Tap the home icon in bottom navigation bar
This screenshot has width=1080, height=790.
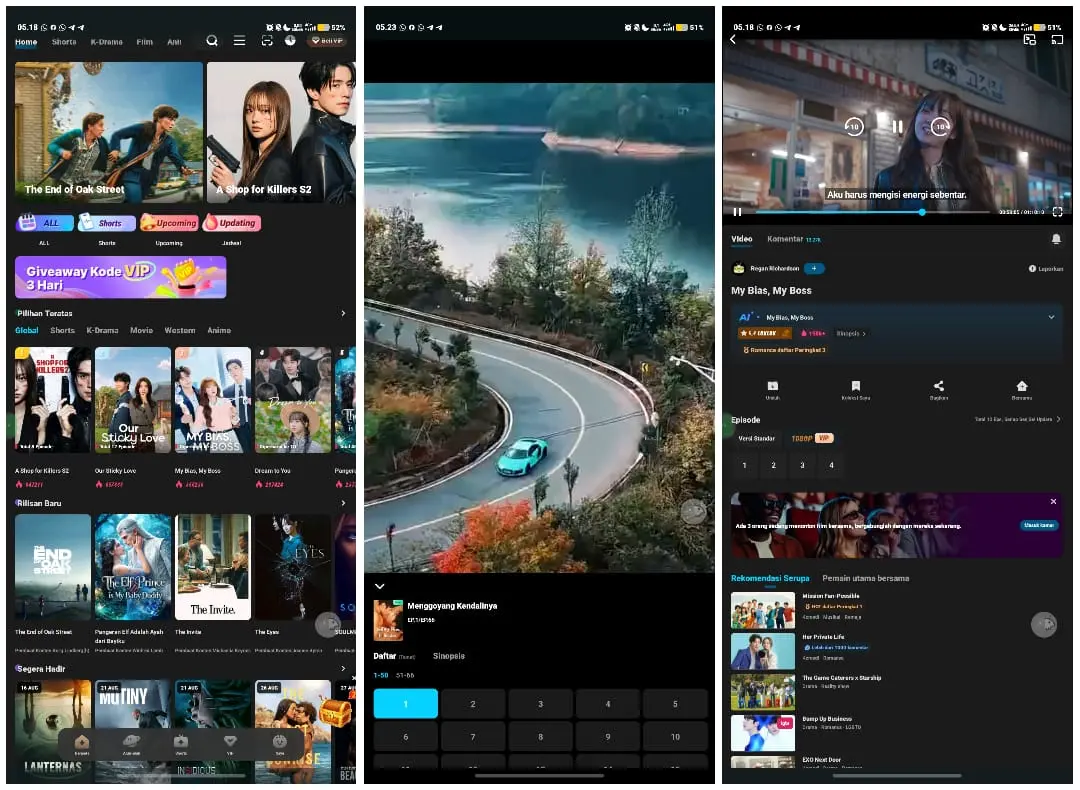tap(81, 742)
